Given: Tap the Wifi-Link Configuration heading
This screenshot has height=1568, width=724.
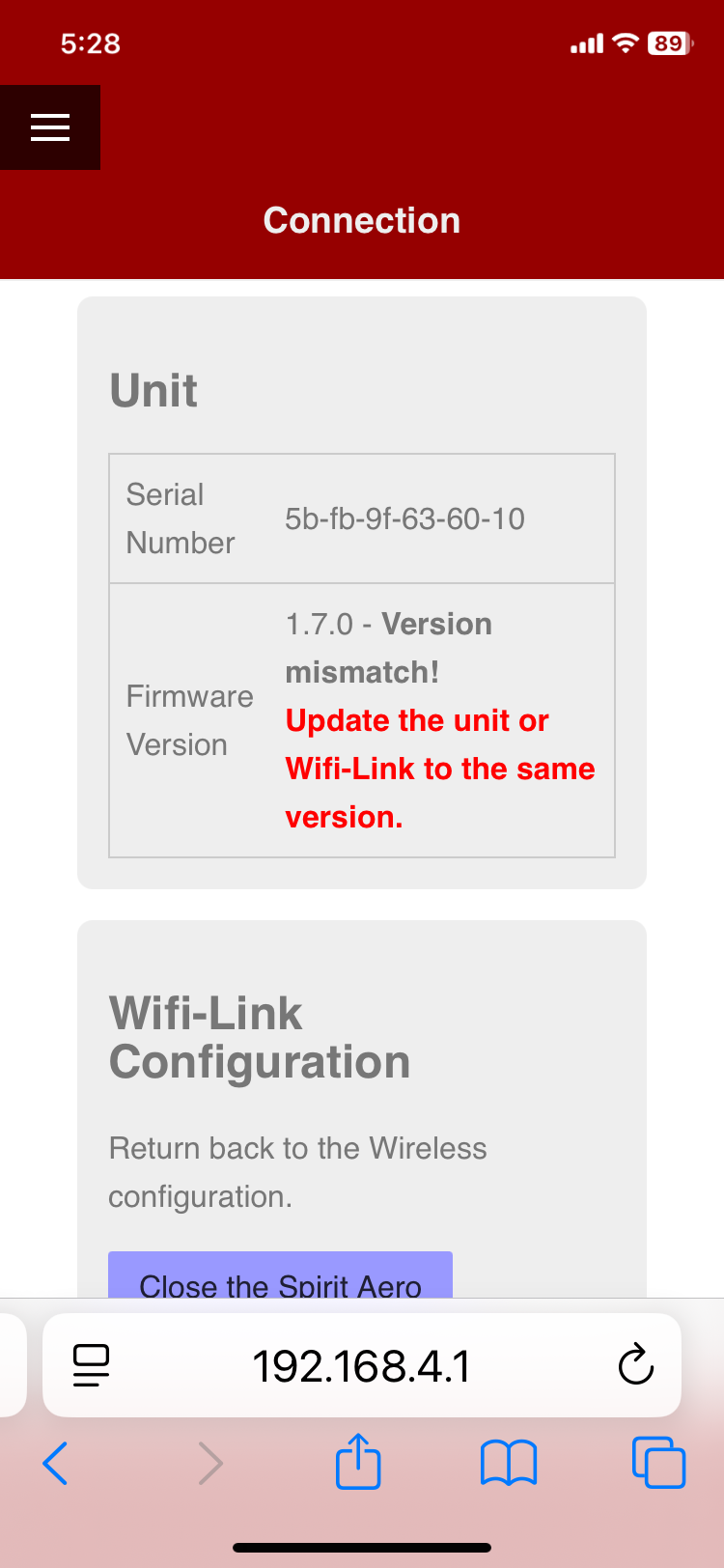Looking at the screenshot, I should point(260,1038).
